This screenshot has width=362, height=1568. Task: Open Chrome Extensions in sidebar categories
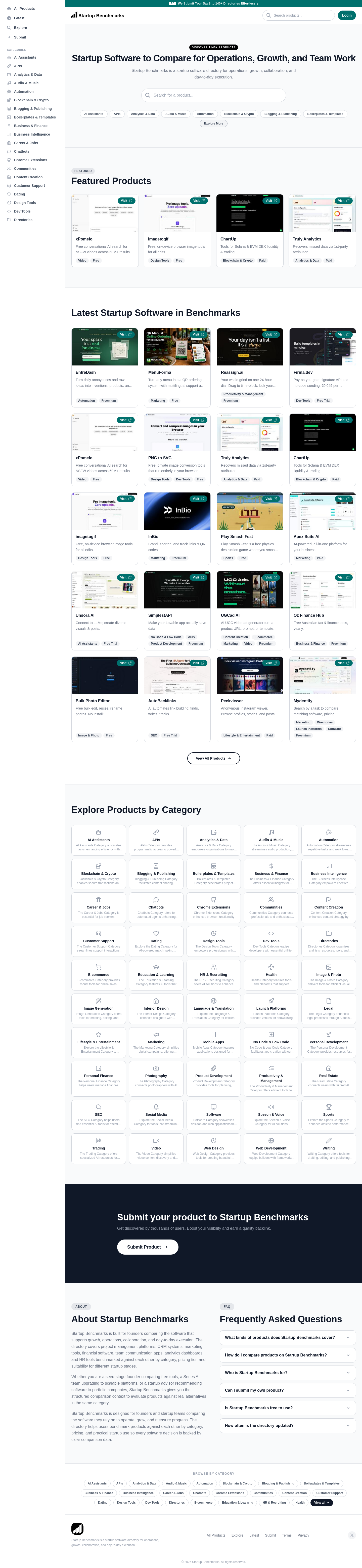pyautogui.click(x=30, y=160)
